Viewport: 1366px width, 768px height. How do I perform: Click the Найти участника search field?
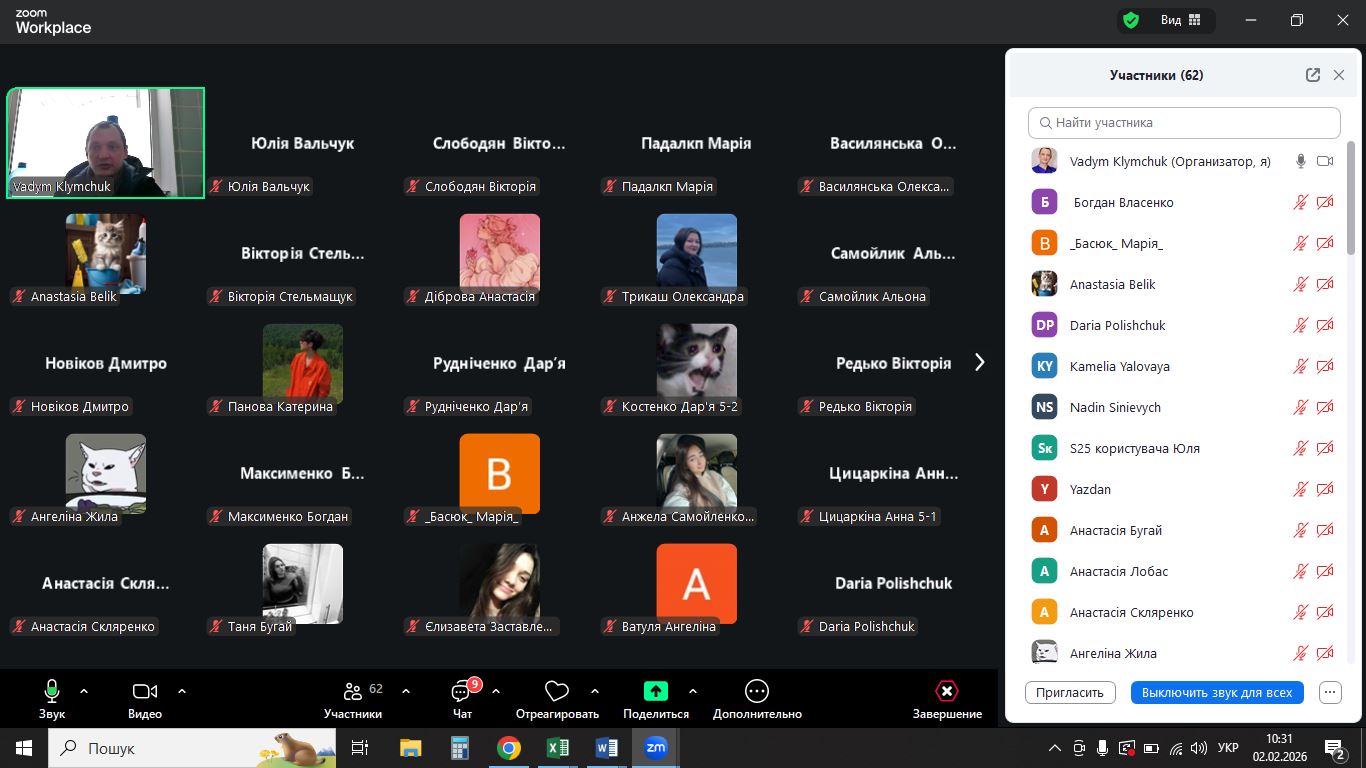[1184, 123]
